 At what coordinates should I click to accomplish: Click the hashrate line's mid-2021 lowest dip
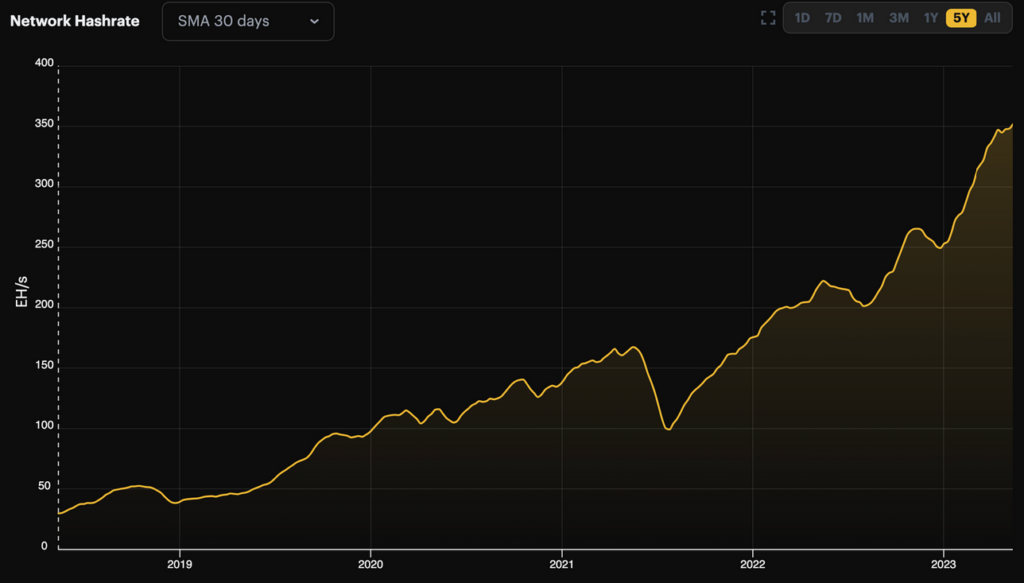tap(669, 429)
